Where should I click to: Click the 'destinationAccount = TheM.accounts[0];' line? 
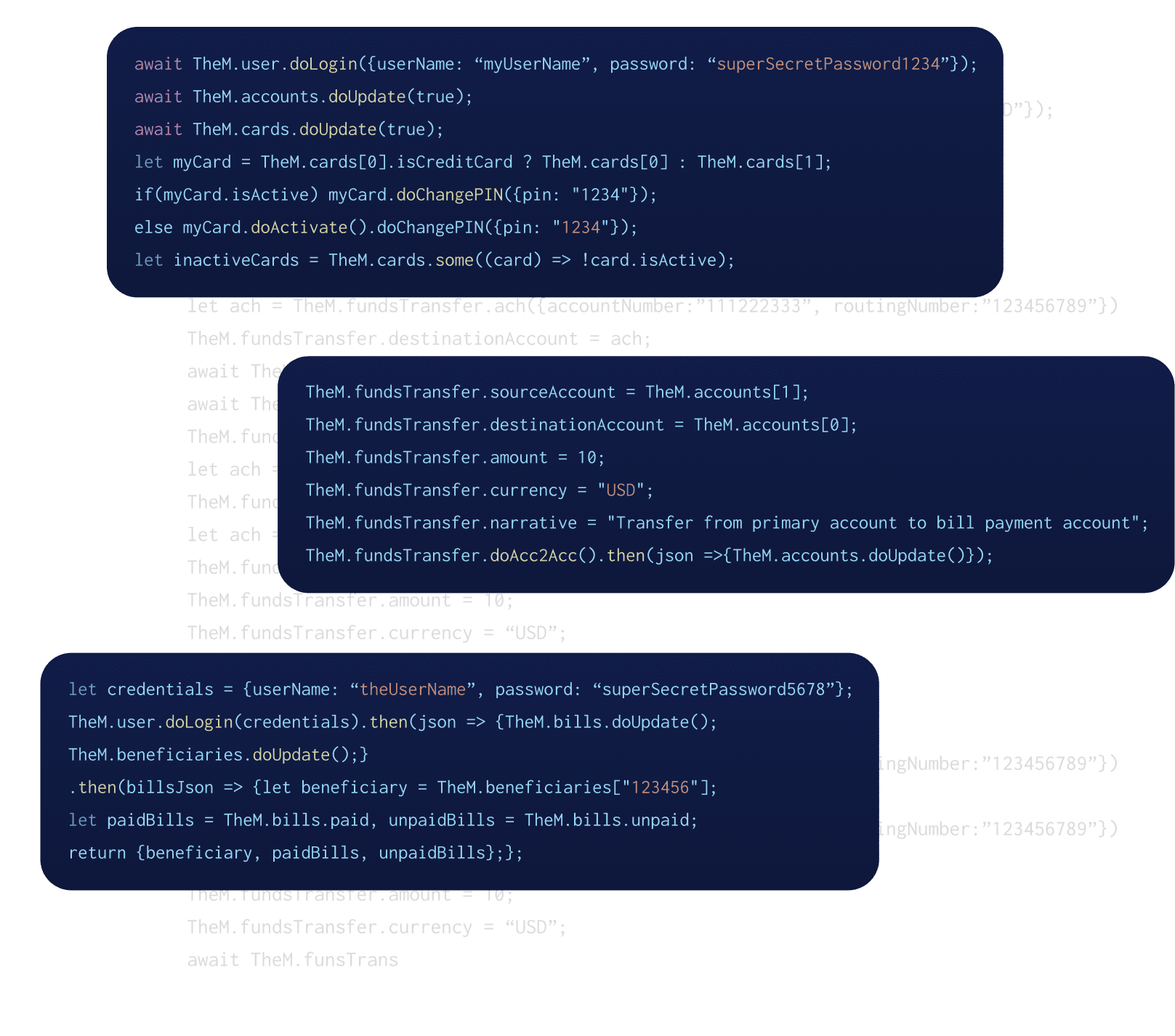(x=581, y=425)
